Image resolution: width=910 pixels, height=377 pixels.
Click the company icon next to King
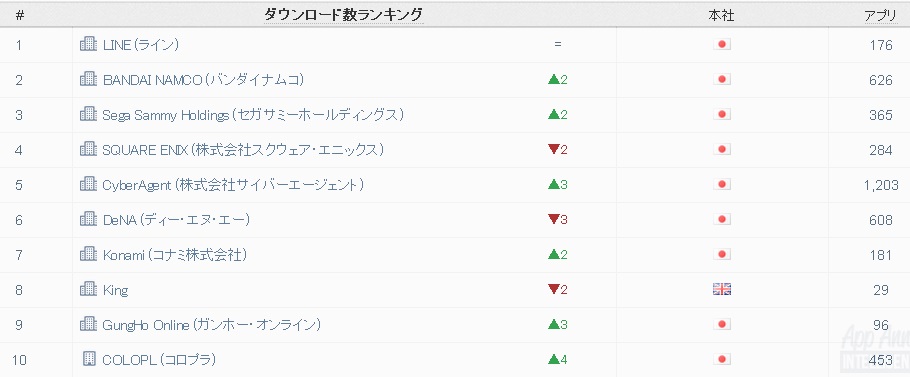[x=88, y=289]
